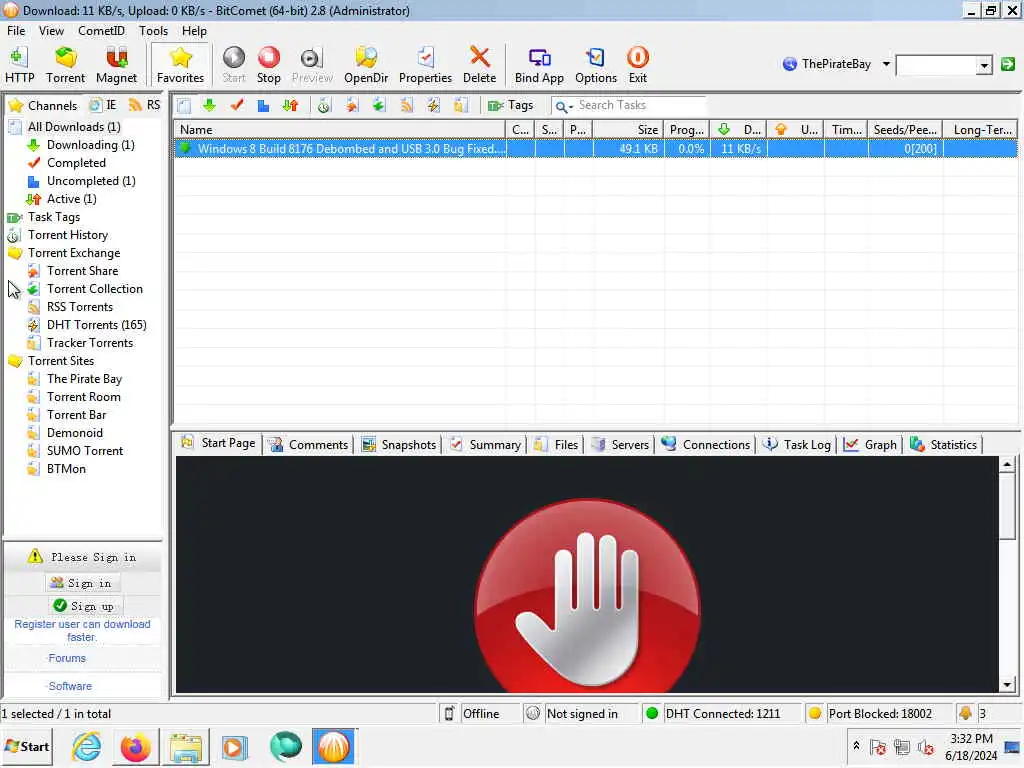Screen dimensions: 1024x768
Task: Switch to the Statistics tab
Action: [944, 445]
